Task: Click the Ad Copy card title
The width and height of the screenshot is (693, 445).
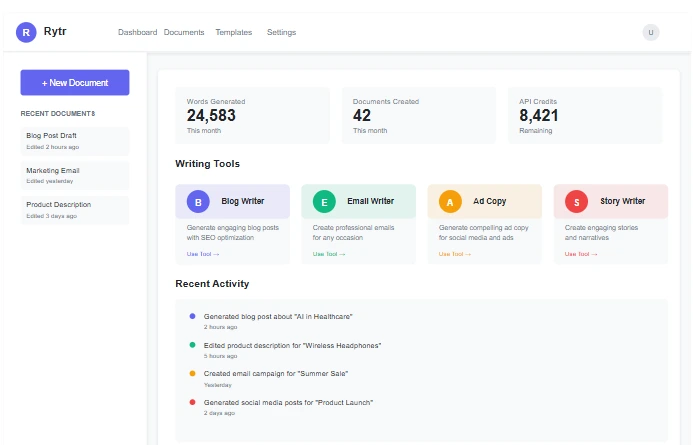Action: pyautogui.click(x=489, y=201)
